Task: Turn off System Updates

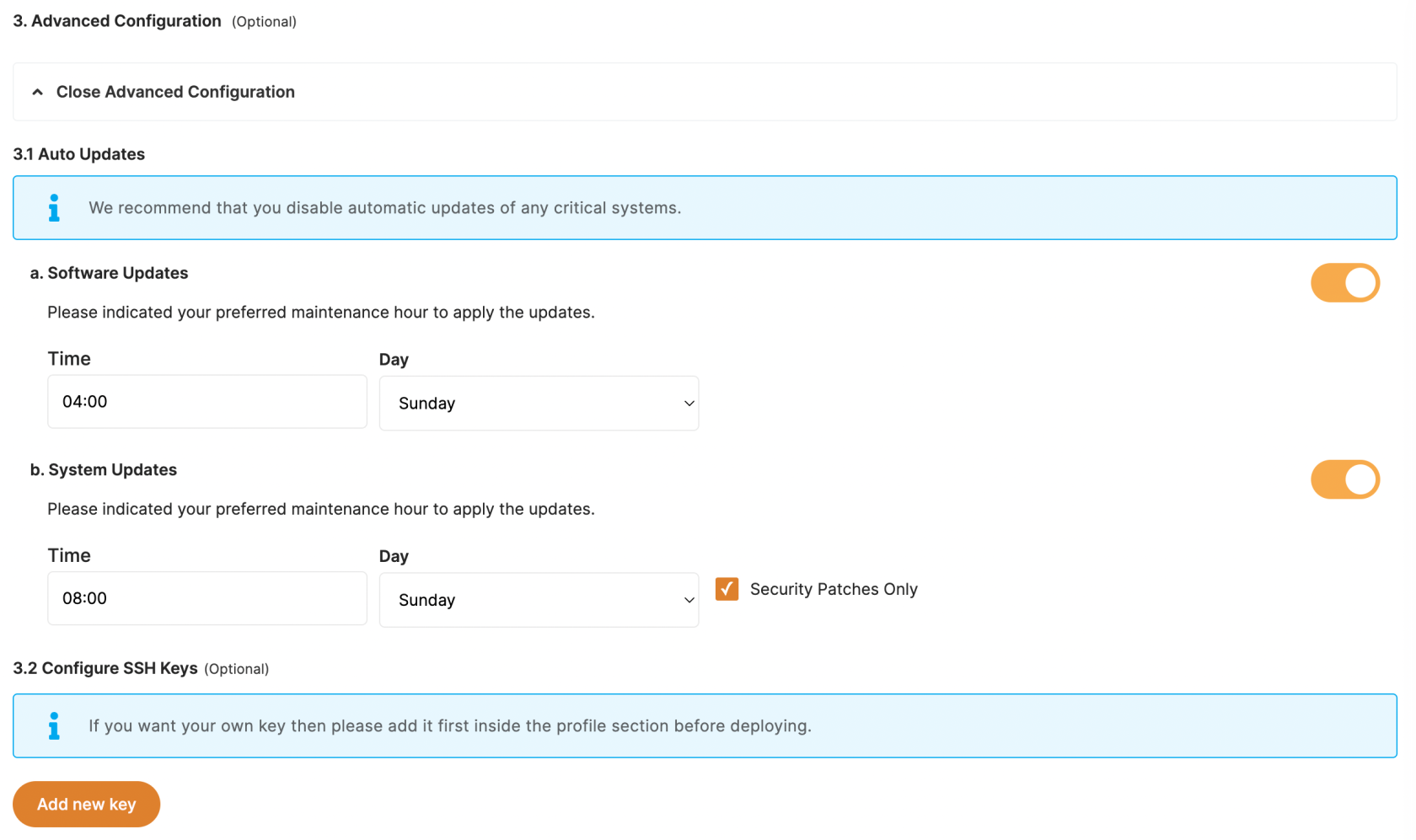Action: click(1345, 479)
